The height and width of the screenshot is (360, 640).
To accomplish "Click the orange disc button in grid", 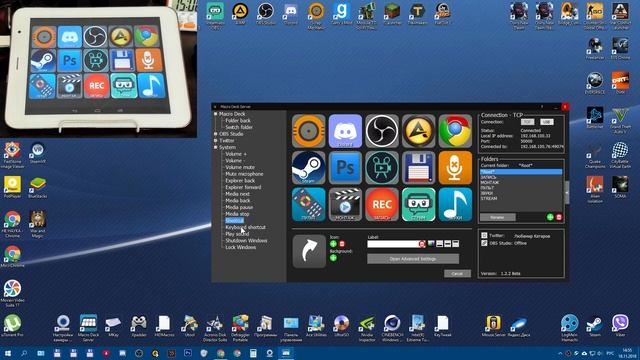I will (x=309, y=131).
